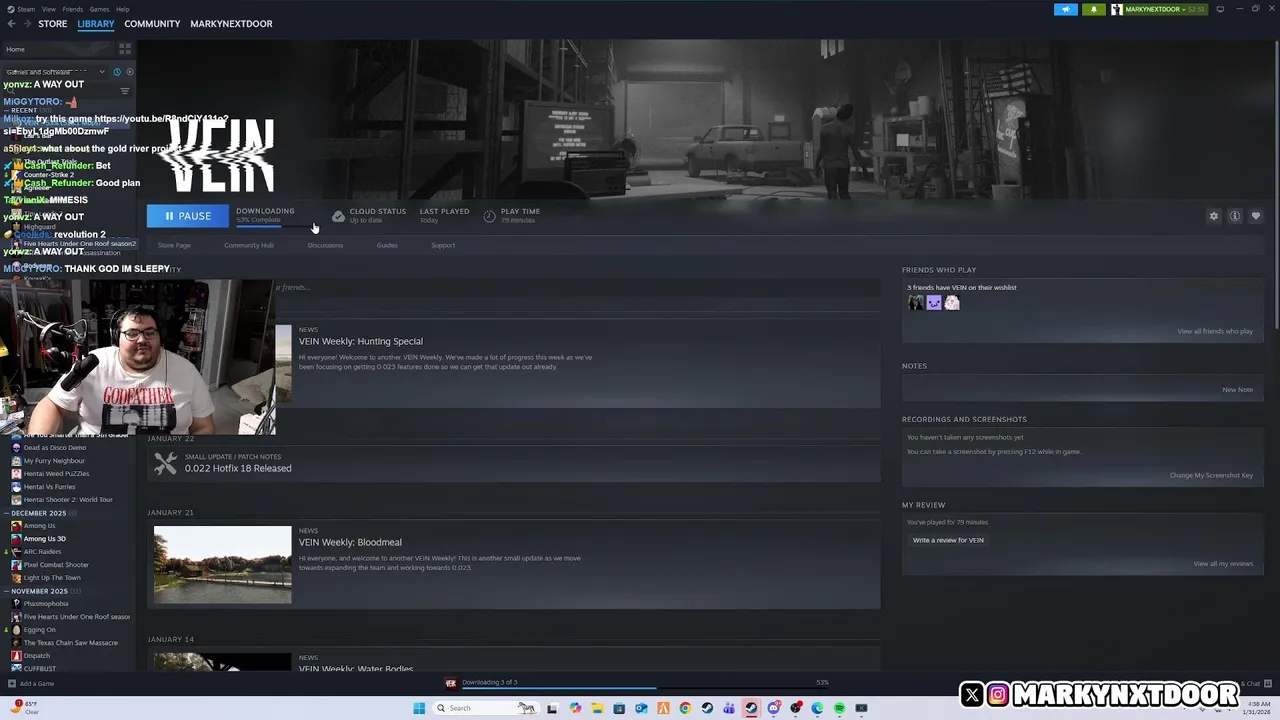Pause the VEIN download
The height and width of the screenshot is (720, 1280).
pos(187,216)
